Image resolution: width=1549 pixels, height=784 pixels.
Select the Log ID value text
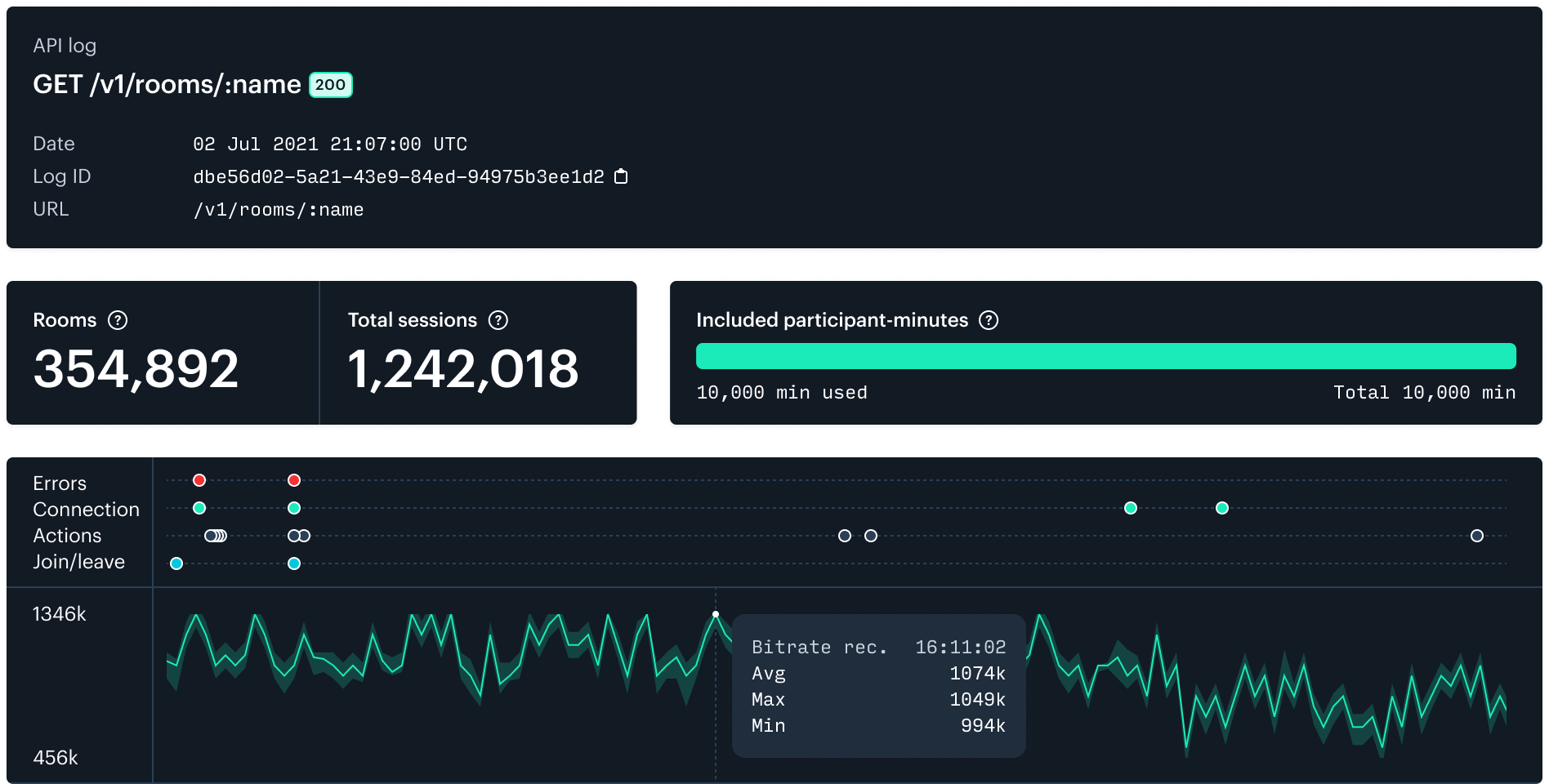tap(398, 176)
